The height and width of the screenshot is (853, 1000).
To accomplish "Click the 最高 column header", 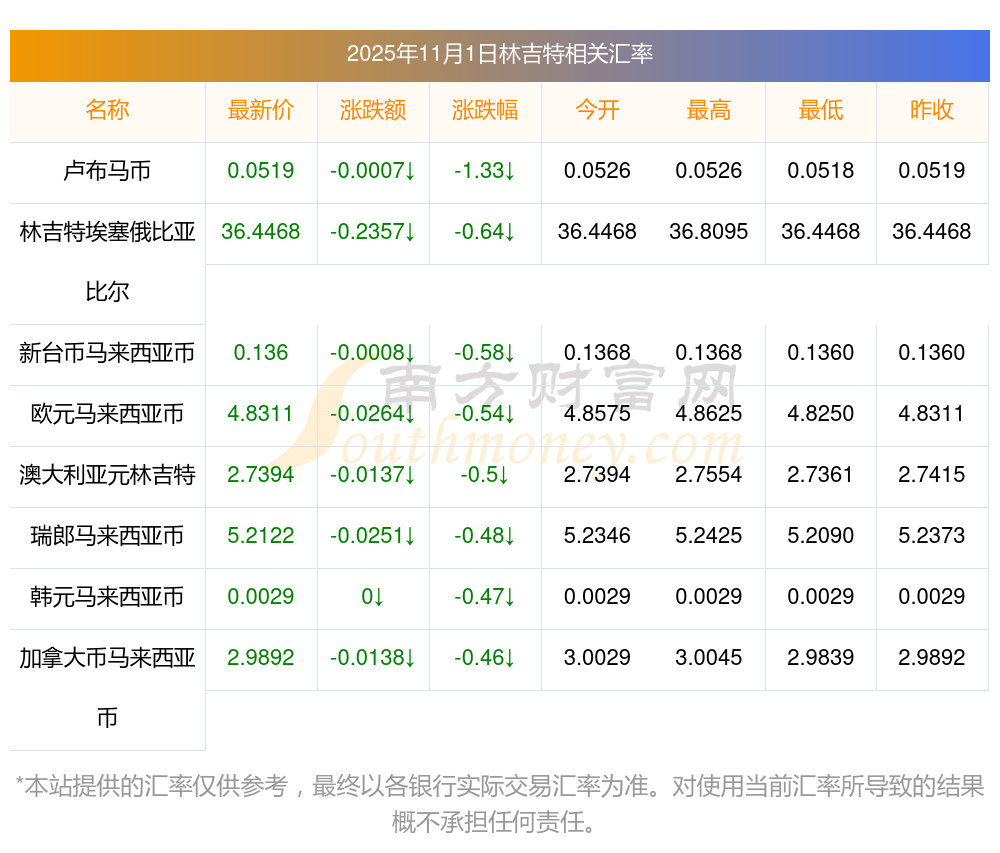I will 709,110.
